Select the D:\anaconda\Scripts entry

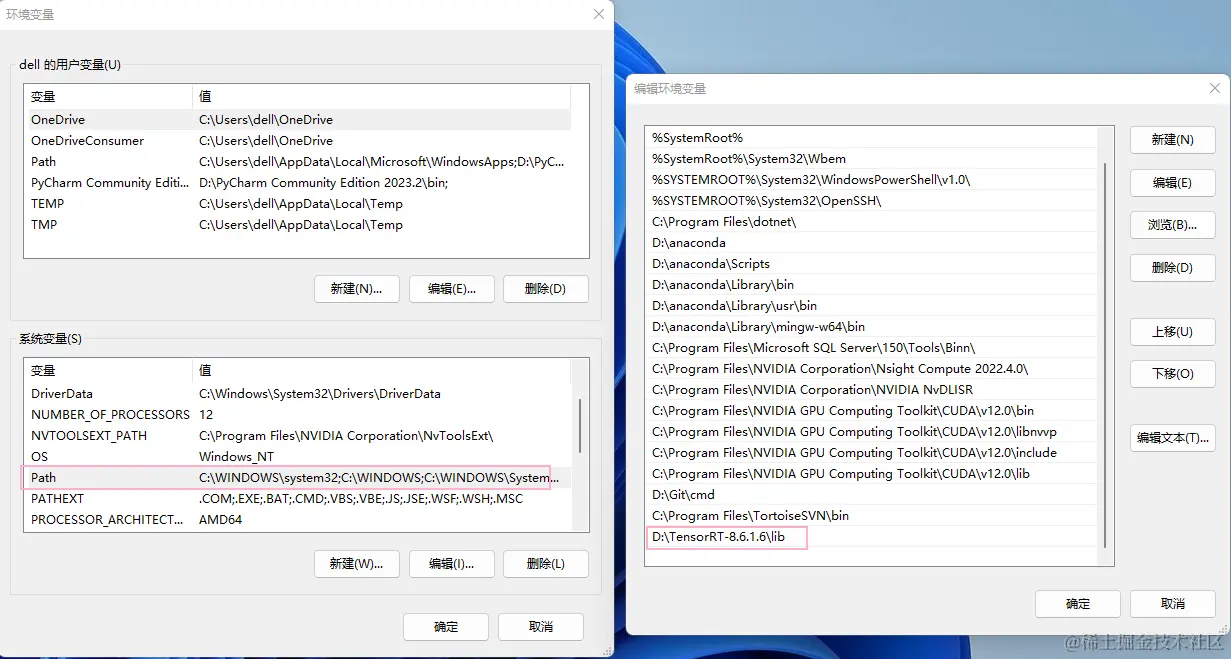tap(871, 263)
